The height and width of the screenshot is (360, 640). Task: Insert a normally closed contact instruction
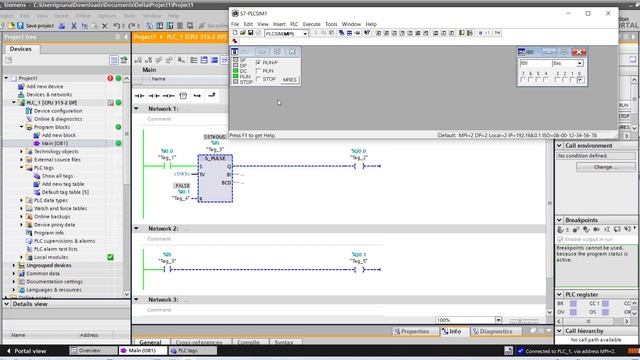[x=154, y=96]
